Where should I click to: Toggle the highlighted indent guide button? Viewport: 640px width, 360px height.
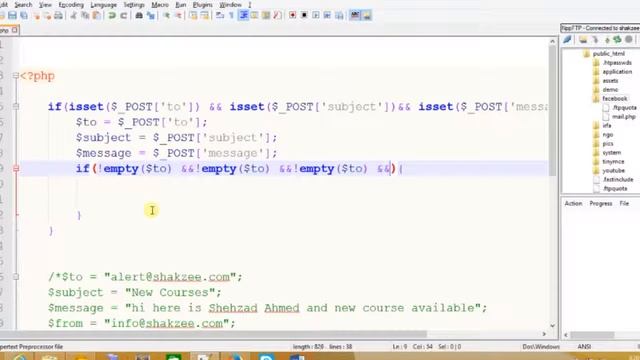[x=243, y=16]
